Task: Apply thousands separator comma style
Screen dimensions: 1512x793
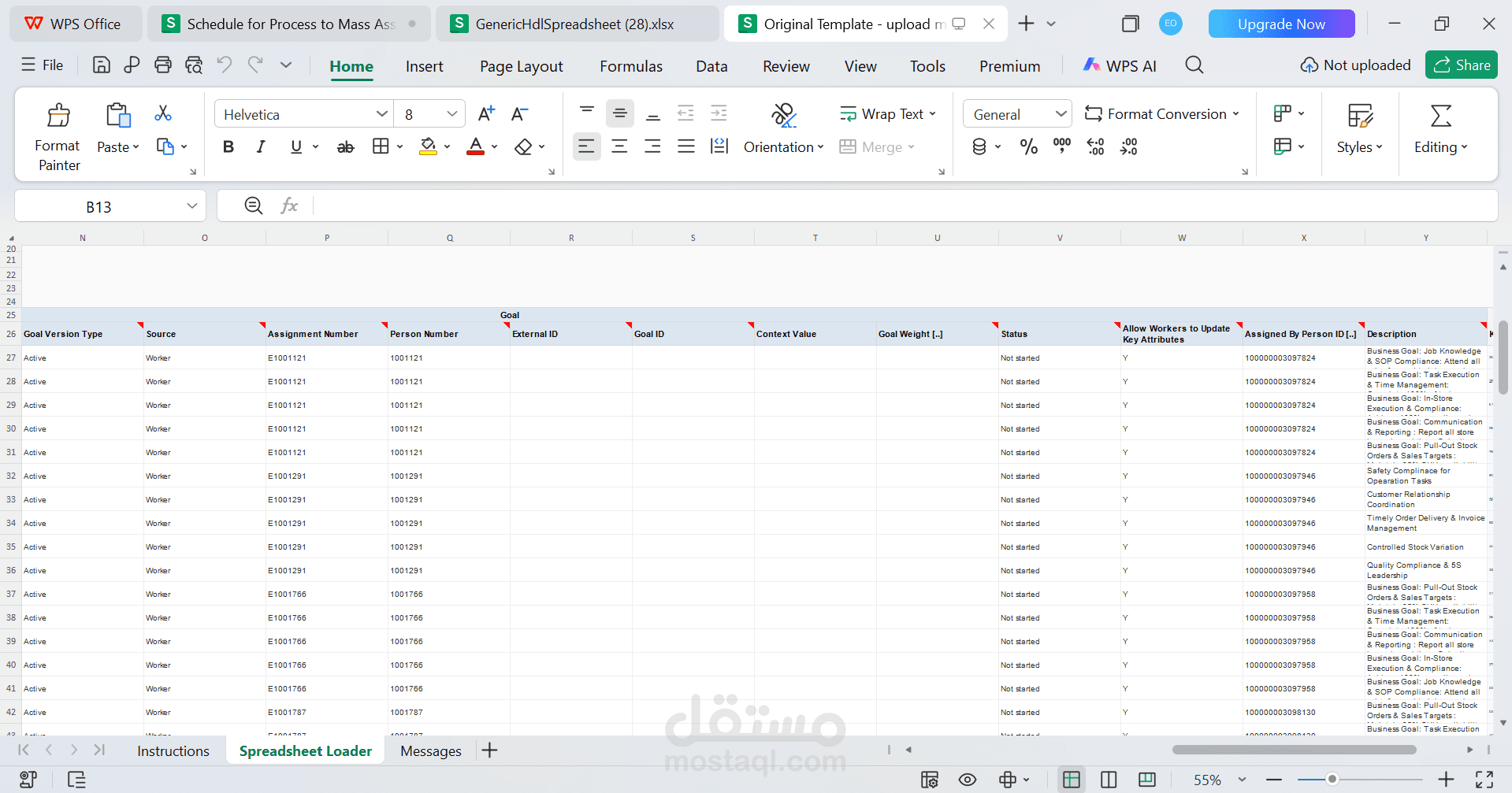Action: tap(1062, 146)
